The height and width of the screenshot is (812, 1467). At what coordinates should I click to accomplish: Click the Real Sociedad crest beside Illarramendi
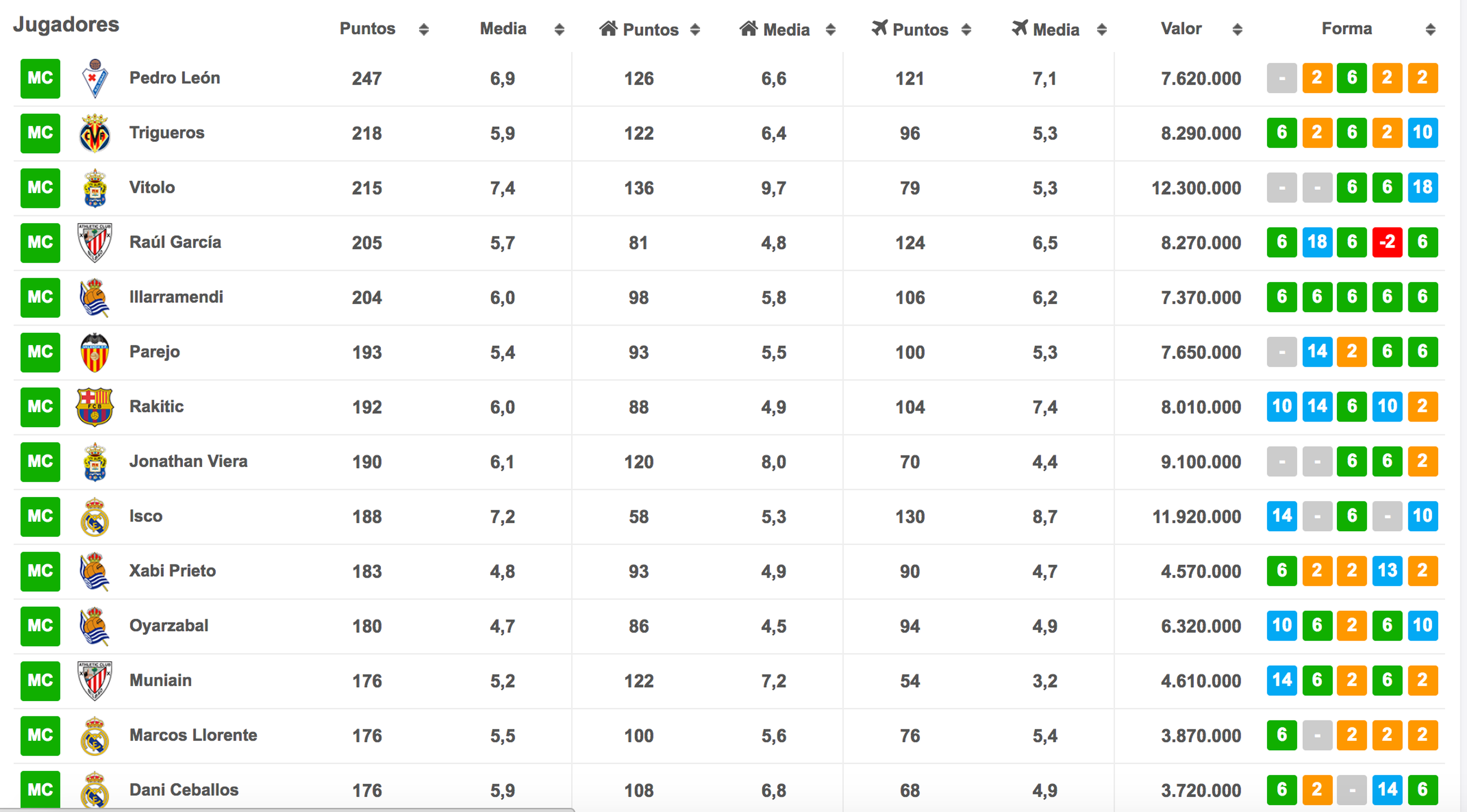95,297
